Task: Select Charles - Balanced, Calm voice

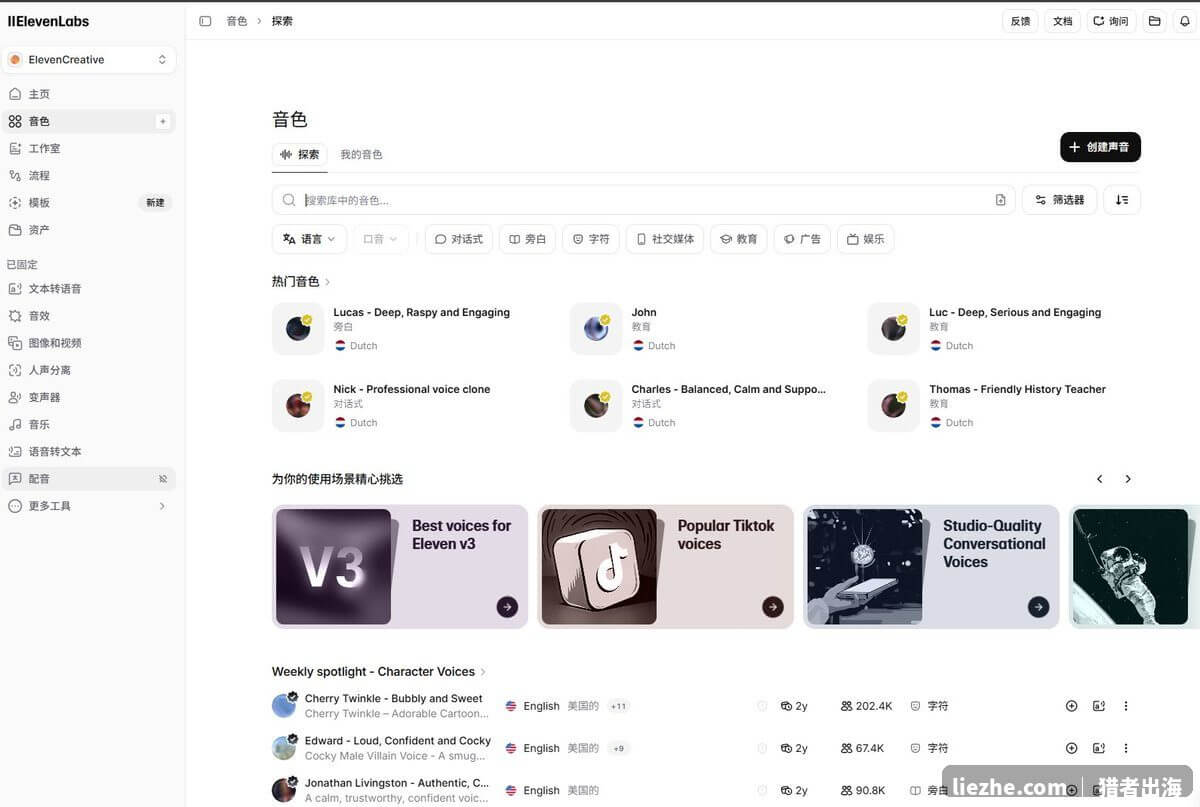Action: (x=729, y=389)
